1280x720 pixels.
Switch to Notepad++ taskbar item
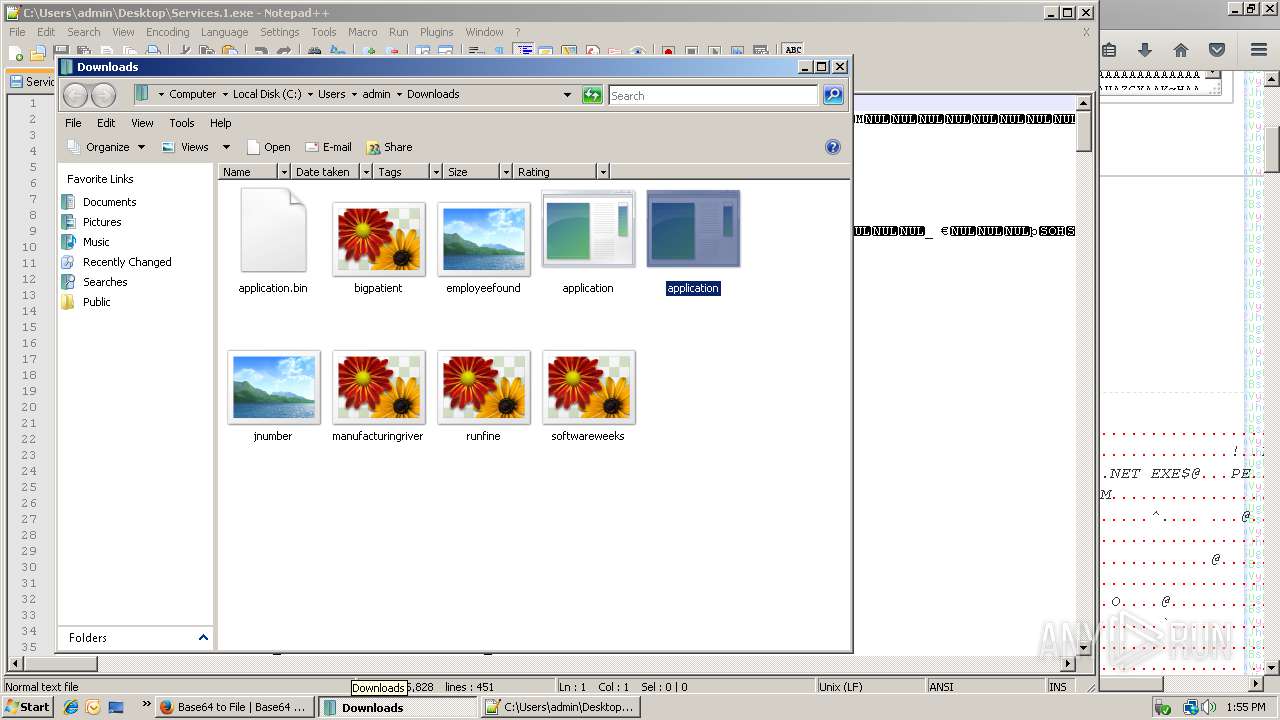(x=560, y=707)
